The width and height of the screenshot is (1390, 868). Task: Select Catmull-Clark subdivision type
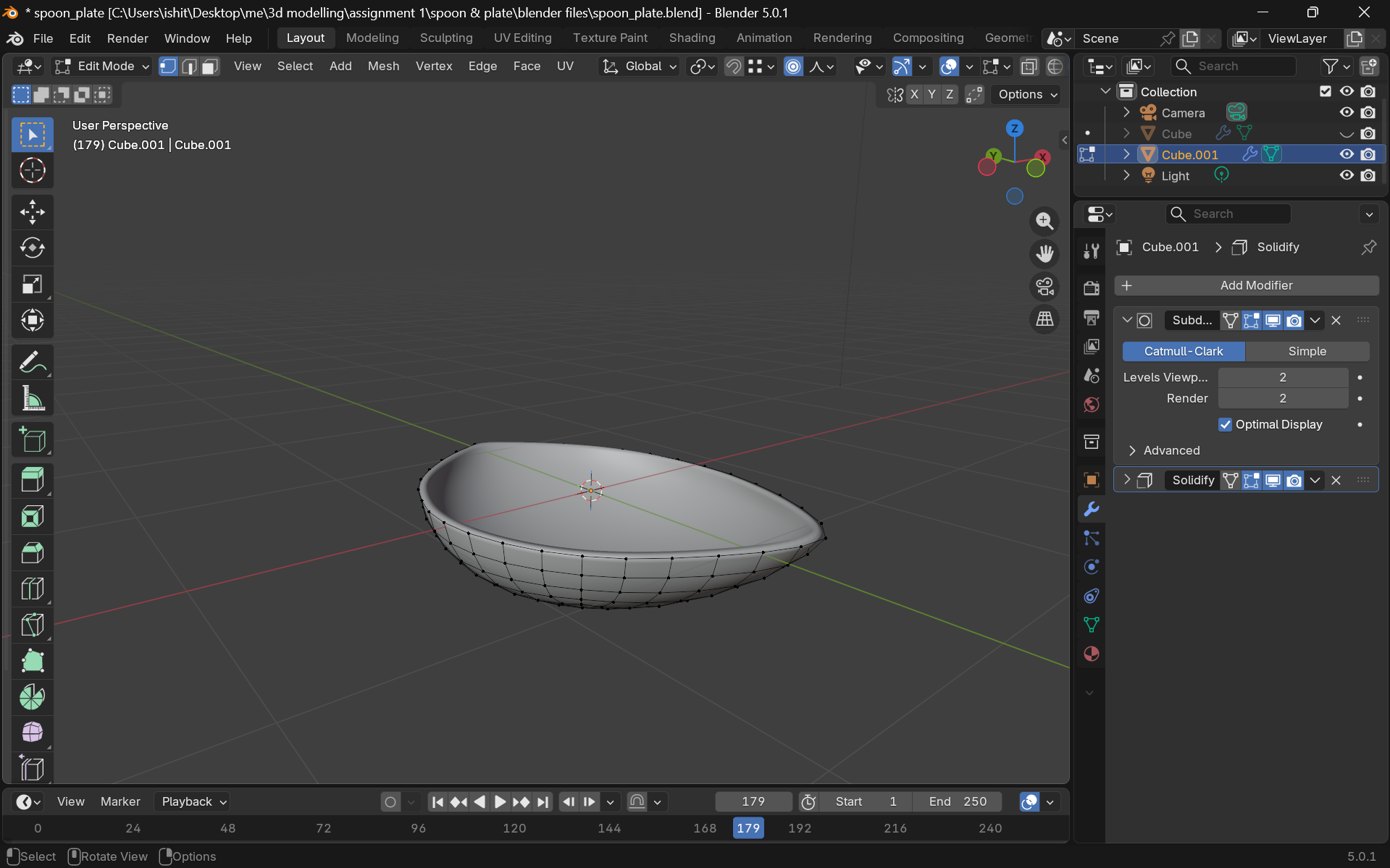pyautogui.click(x=1184, y=352)
